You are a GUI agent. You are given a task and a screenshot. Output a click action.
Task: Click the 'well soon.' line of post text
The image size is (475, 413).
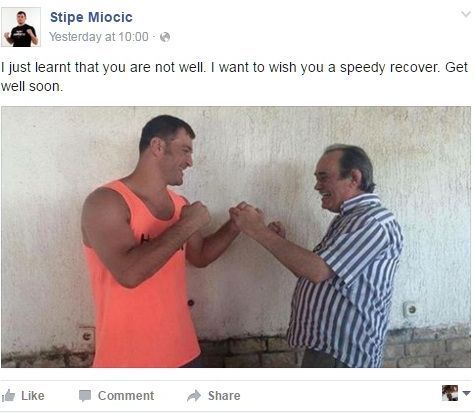click(x=32, y=86)
